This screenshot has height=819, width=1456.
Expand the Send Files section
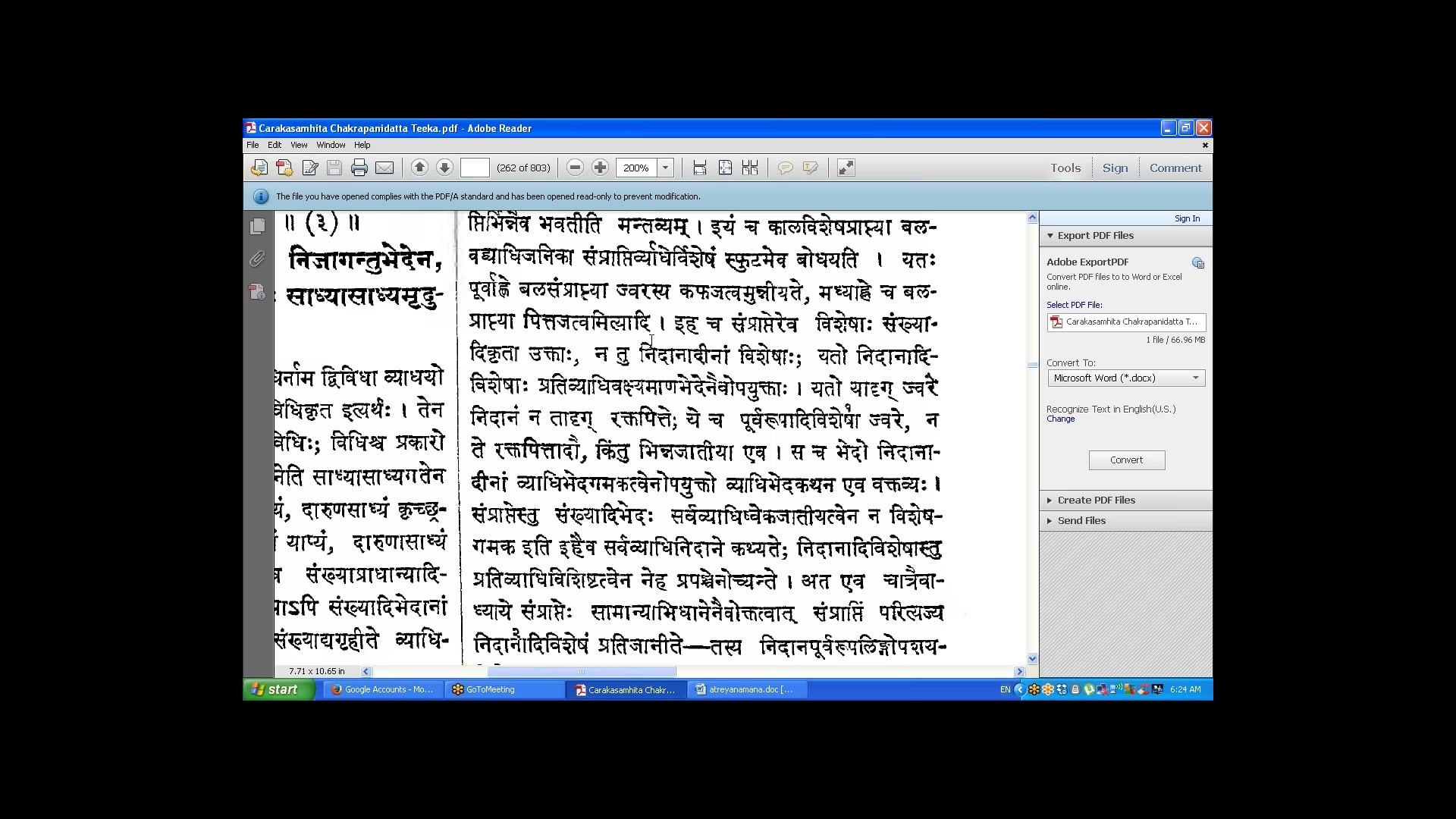[1081, 521]
